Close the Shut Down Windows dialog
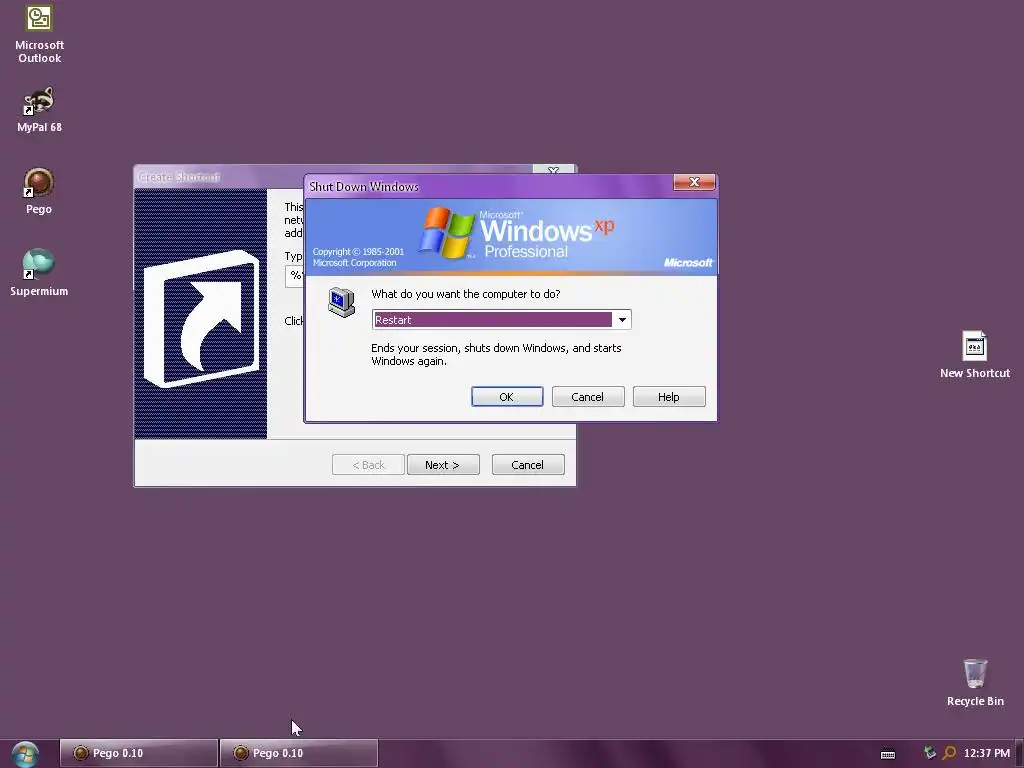1024x768 pixels. 694,182
